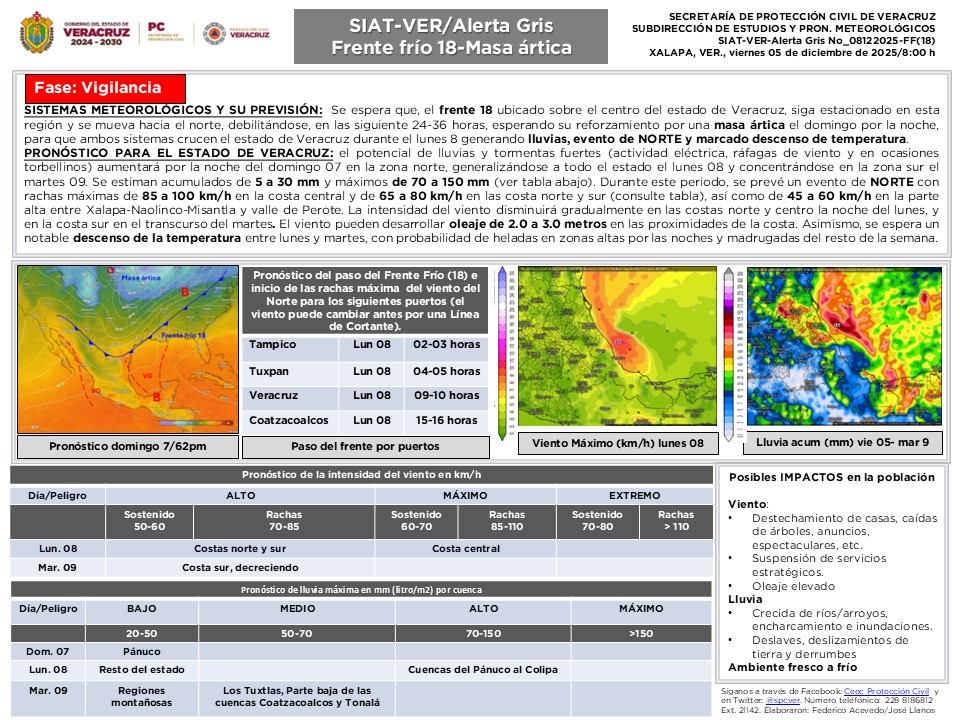960x720 pixels.
Task: Click the rainfall color scale bar
Action: point(729,352)
